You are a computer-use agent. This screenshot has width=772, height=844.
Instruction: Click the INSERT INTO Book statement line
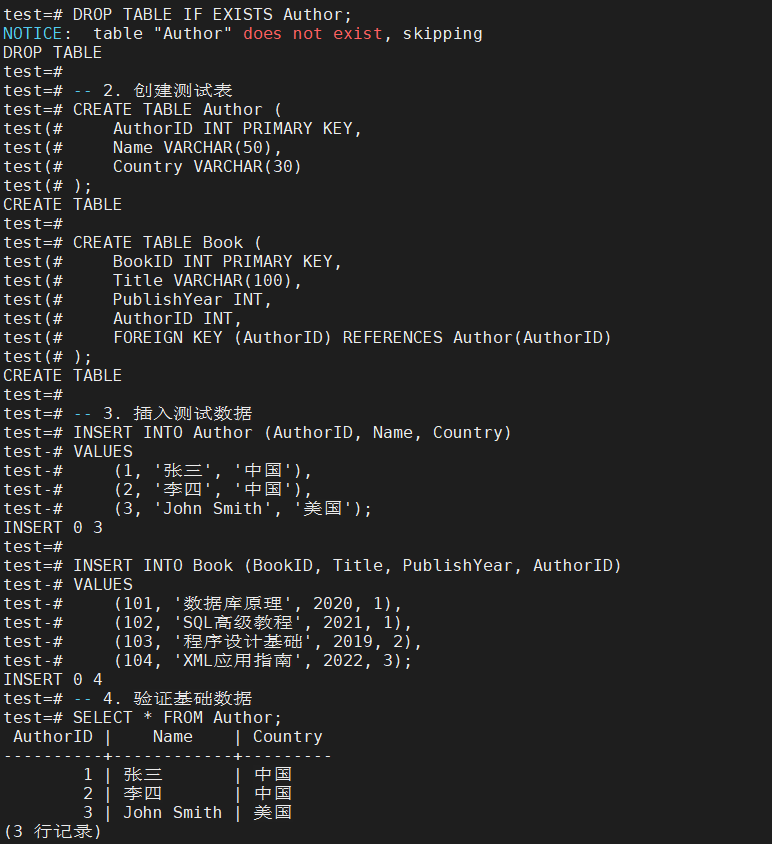point(347,566)
